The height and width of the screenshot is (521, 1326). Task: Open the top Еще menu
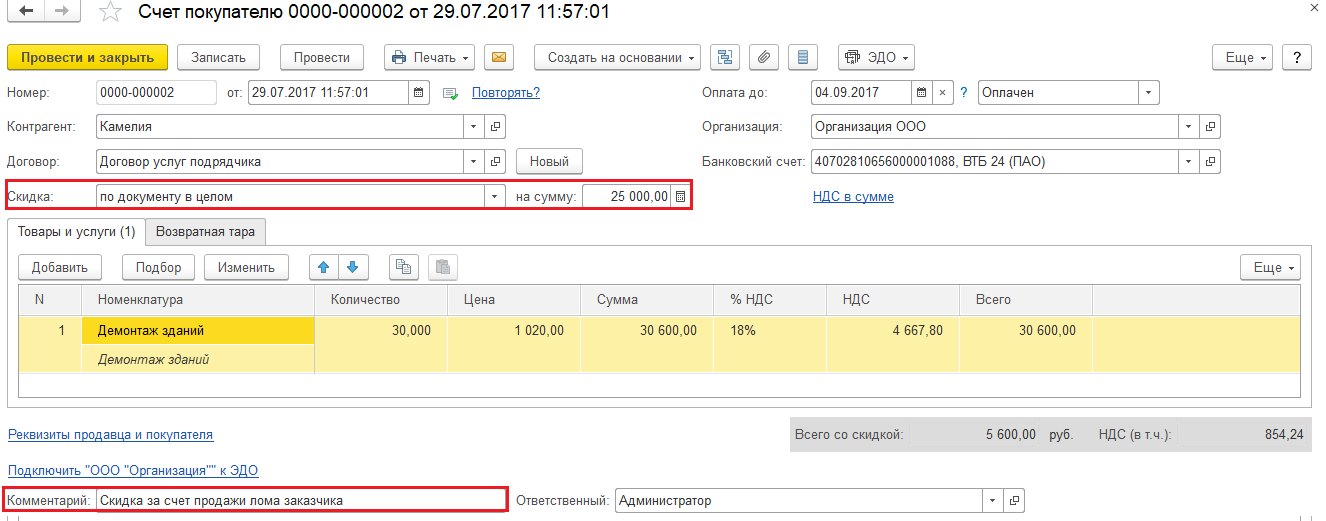(1242, 57)
